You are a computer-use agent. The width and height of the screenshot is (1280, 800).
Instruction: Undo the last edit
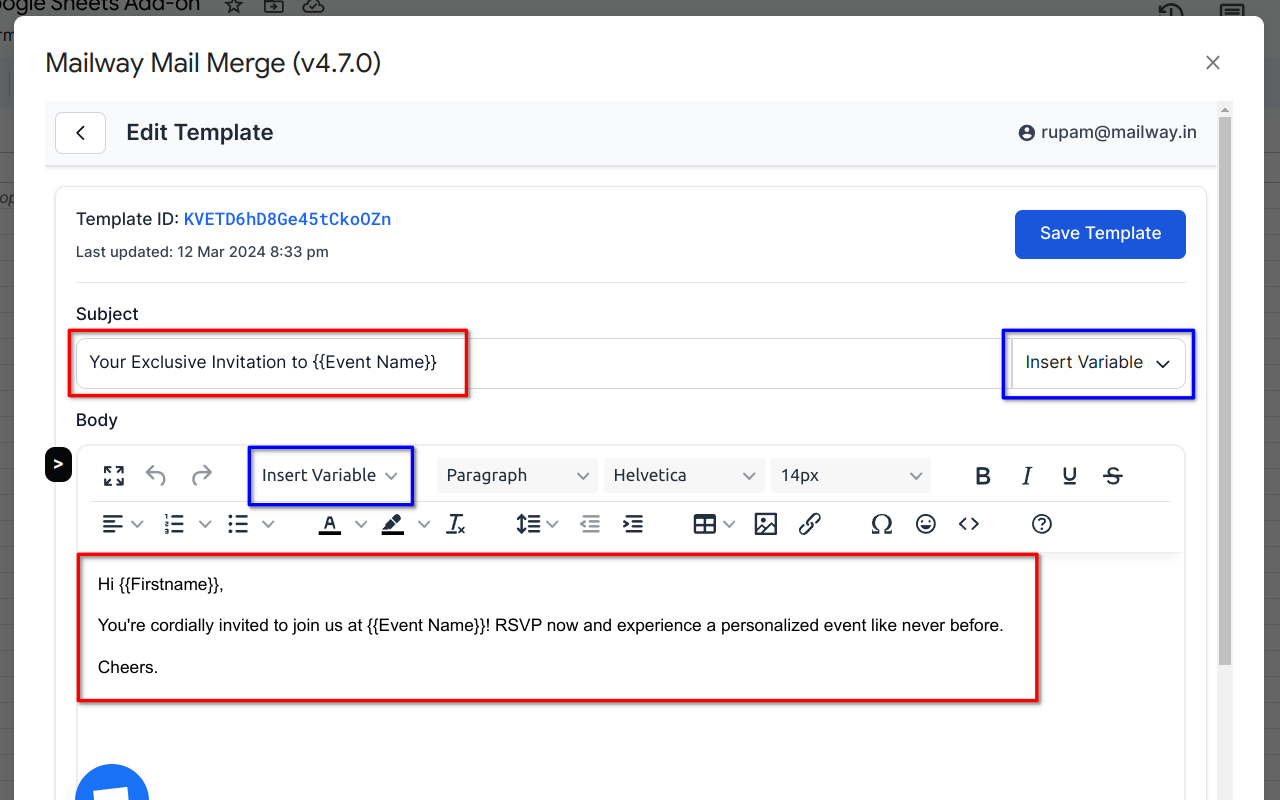coord(156,475)
